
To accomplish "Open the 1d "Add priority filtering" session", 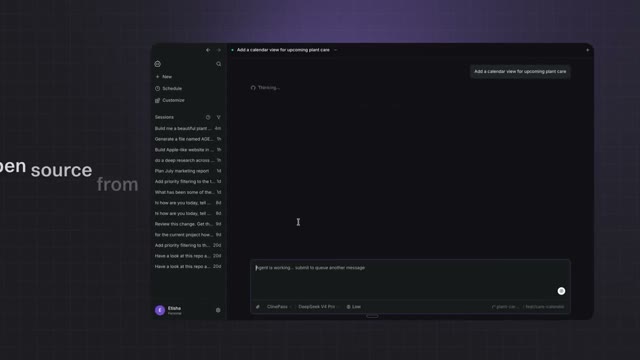I will 188,181.
